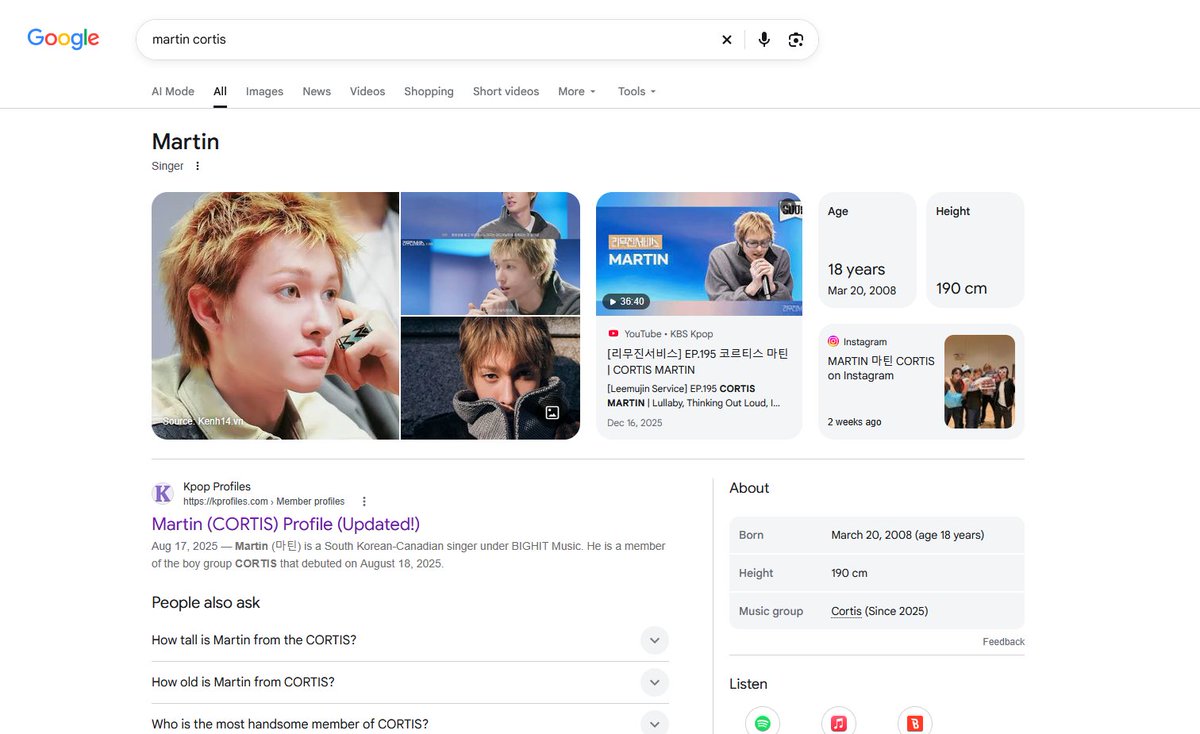
Task: Click the red B icon in the Listen section
Action: 915,722
